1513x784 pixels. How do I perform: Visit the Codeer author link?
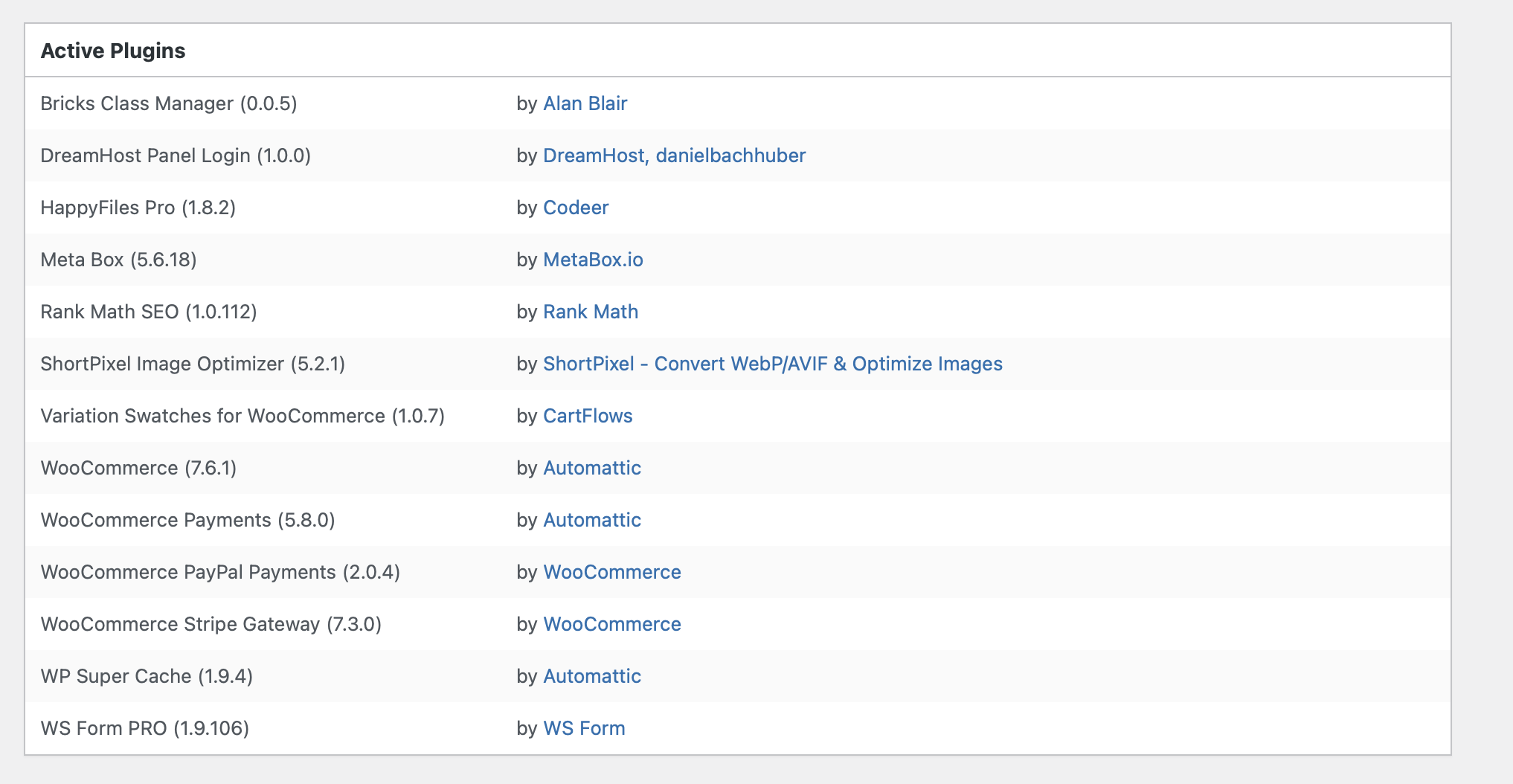pyautogui.click(x=576, y=208)
